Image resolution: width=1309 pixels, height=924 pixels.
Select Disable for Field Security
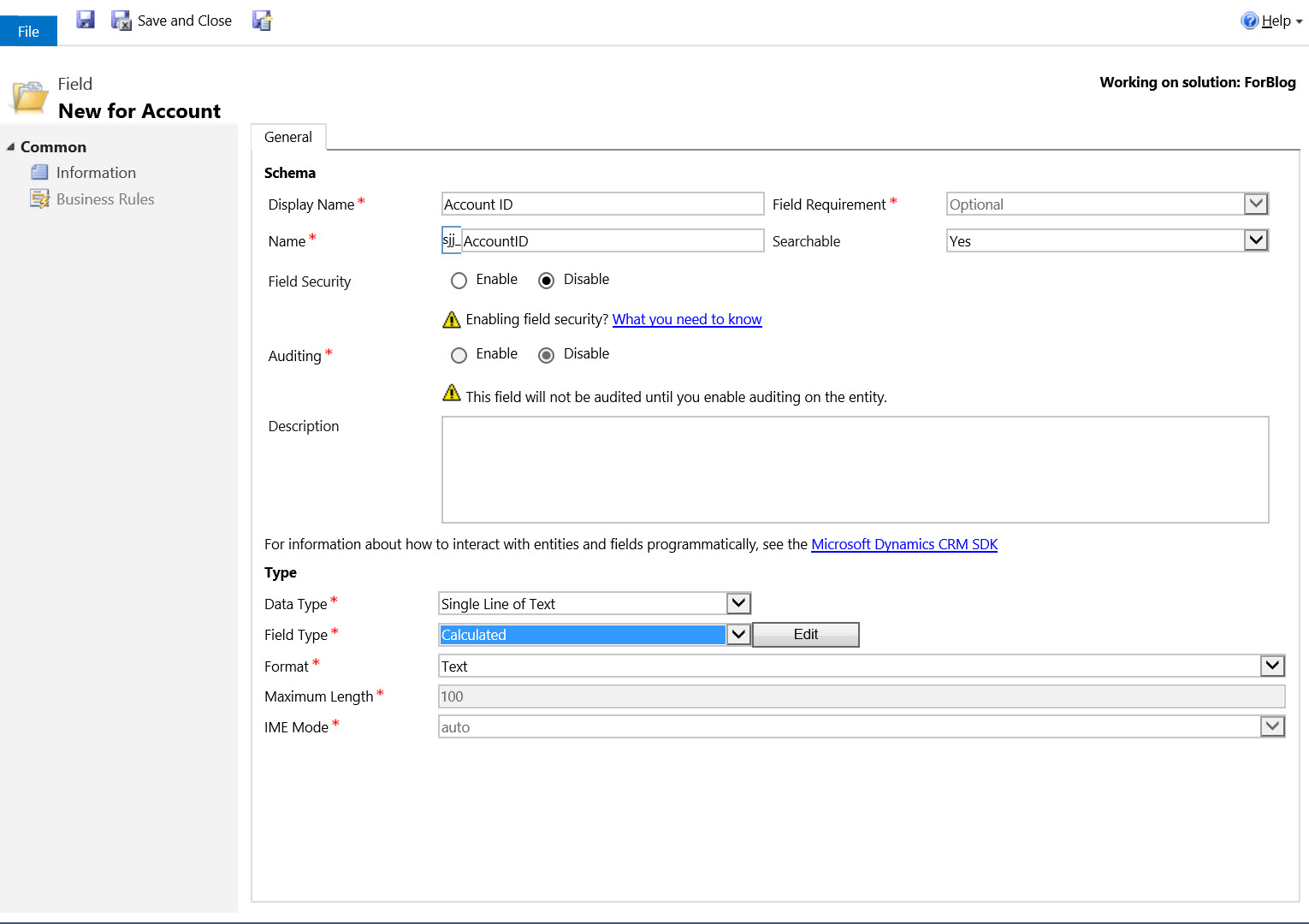546,281
